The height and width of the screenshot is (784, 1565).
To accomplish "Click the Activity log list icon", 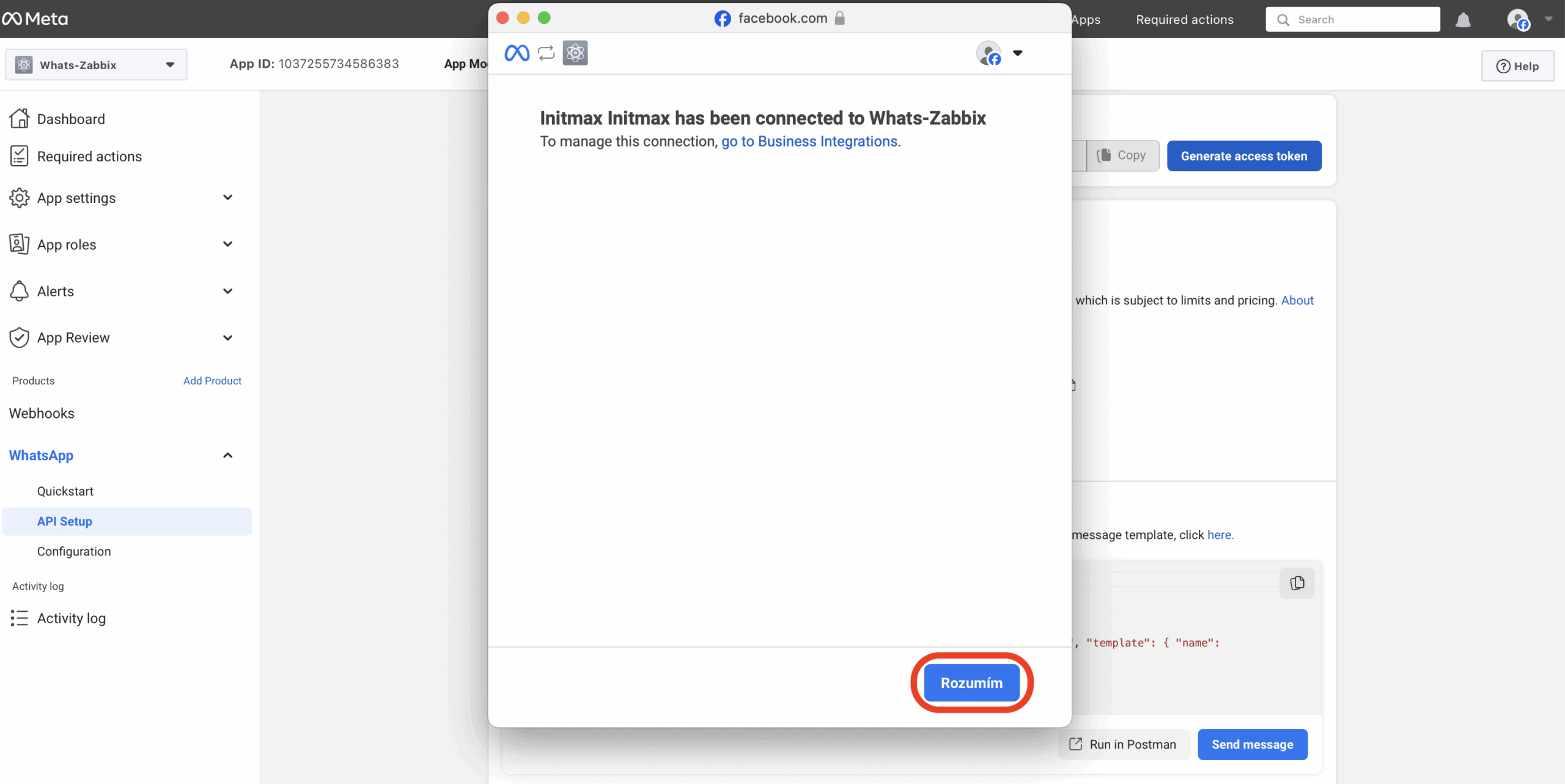I will (x=19, y=618).
